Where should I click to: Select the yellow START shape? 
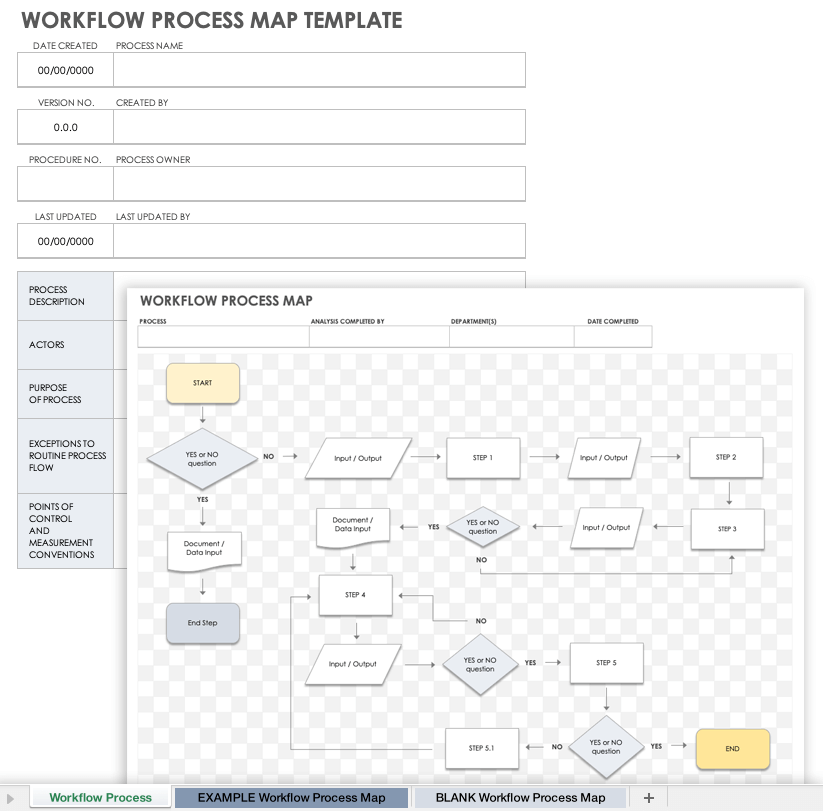coord(203,383)
